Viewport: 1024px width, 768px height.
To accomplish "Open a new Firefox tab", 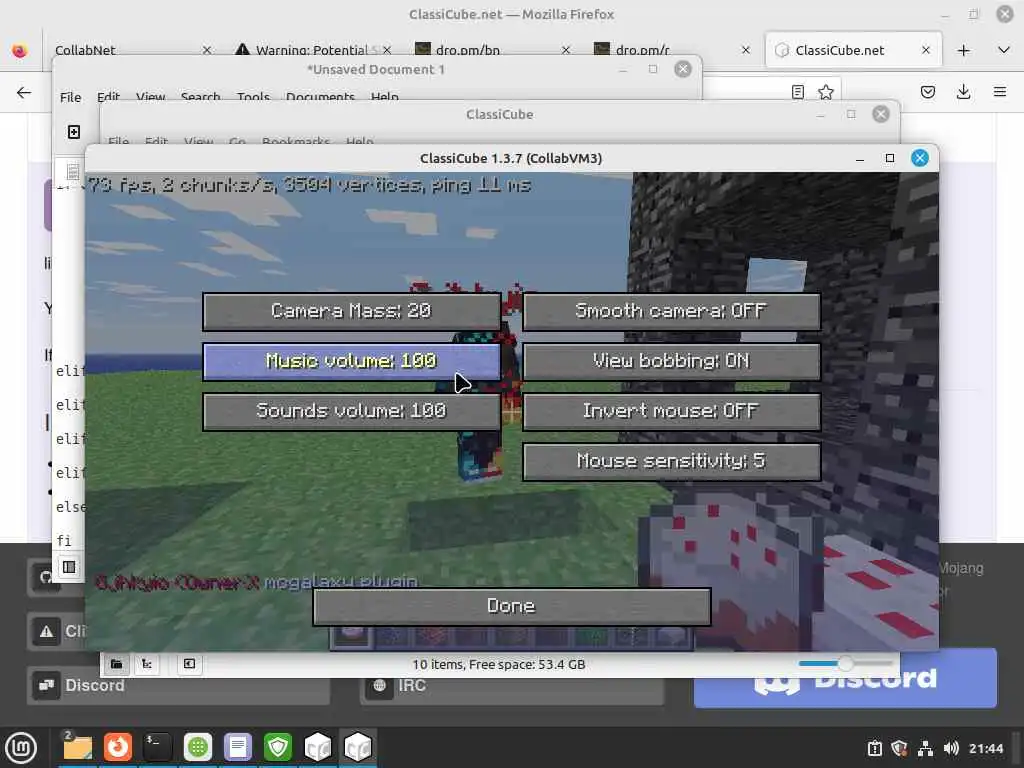I will (x=963, y=50).
